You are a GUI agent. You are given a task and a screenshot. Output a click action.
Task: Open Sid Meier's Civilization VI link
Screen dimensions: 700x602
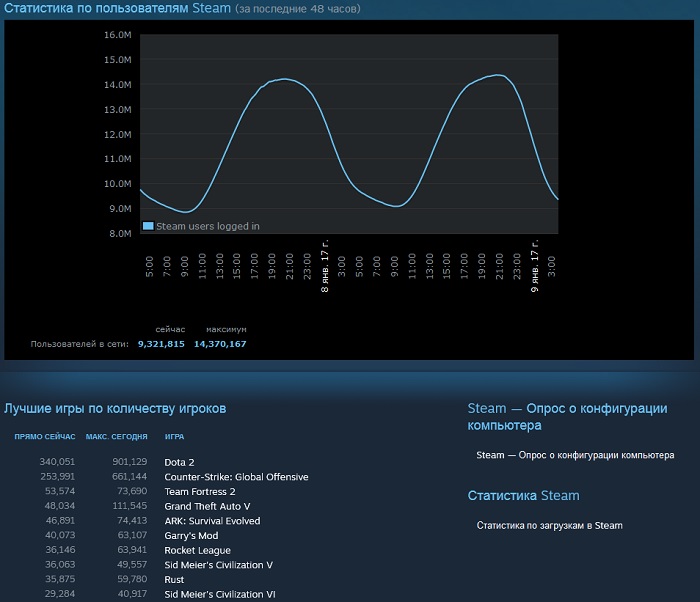point(220,595)
